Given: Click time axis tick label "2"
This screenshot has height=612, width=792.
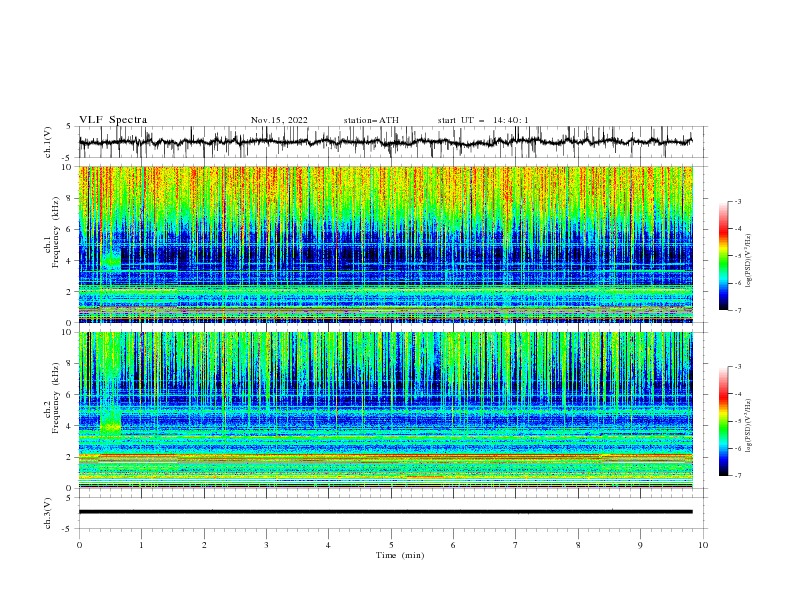Looking at the screenshot, I should click(x=204, y=545).
